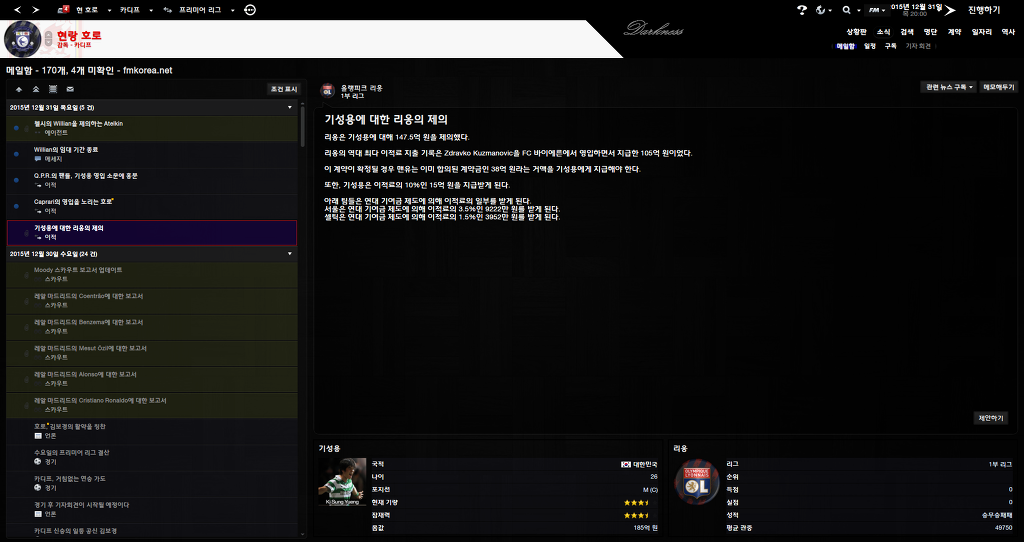Click the 조건 표시 button
The height and width of the screenshot is (542, 1024).
pyautogui.click(x=283, y=89)
